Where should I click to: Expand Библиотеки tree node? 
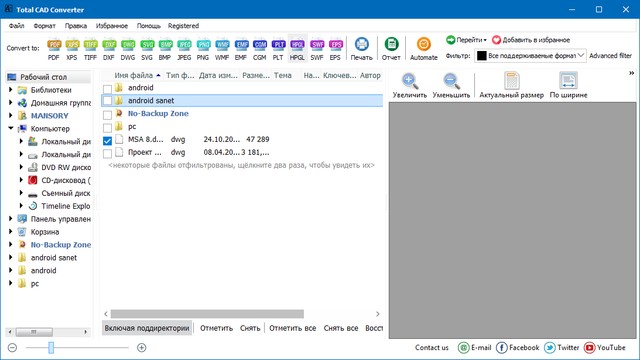coord(11,90)
